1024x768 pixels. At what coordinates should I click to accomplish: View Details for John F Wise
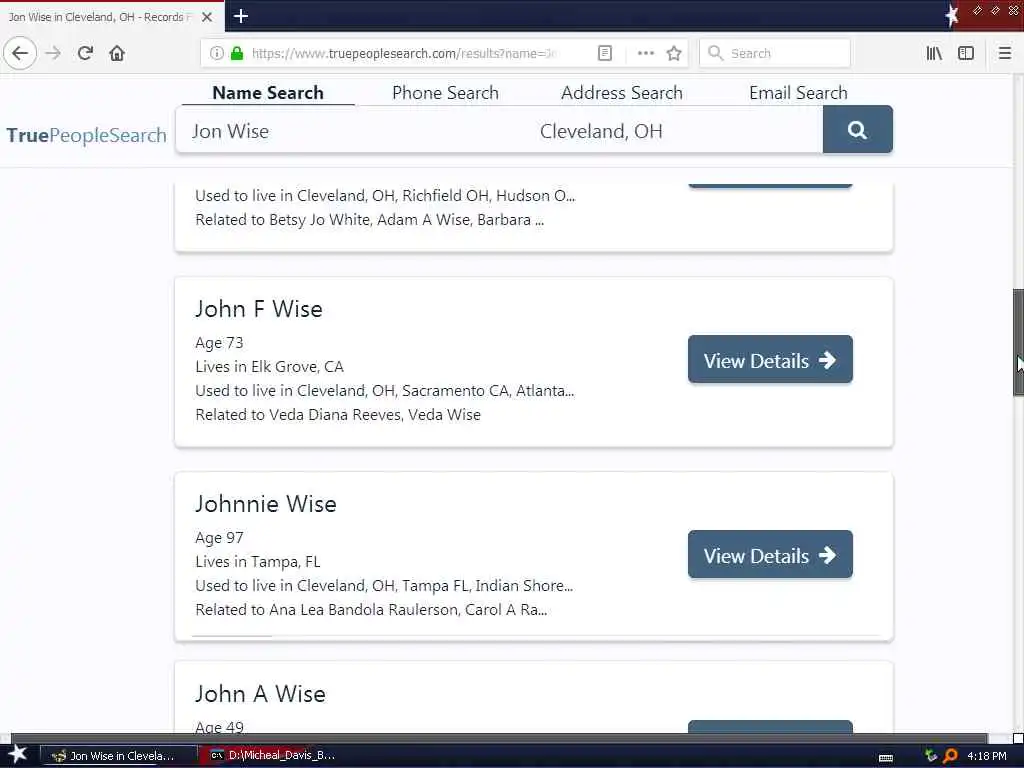[770, 360]
